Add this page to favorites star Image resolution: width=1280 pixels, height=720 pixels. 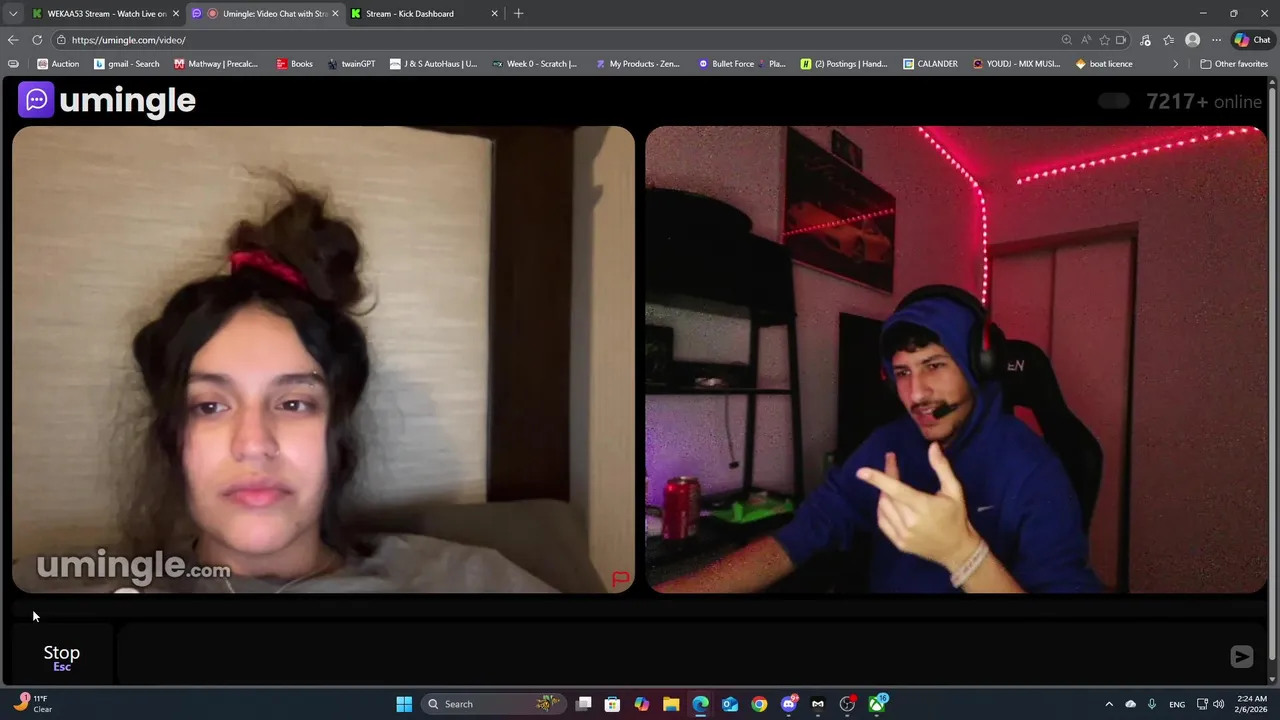tap(1104, 40)
